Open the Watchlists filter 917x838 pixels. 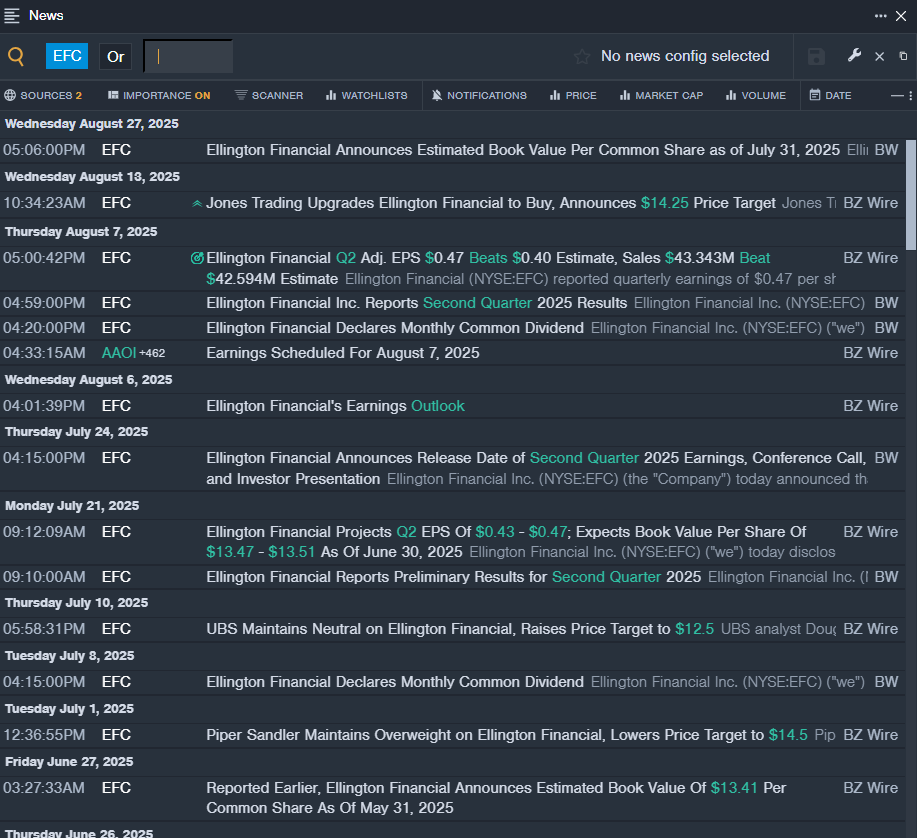coord(367,95)
